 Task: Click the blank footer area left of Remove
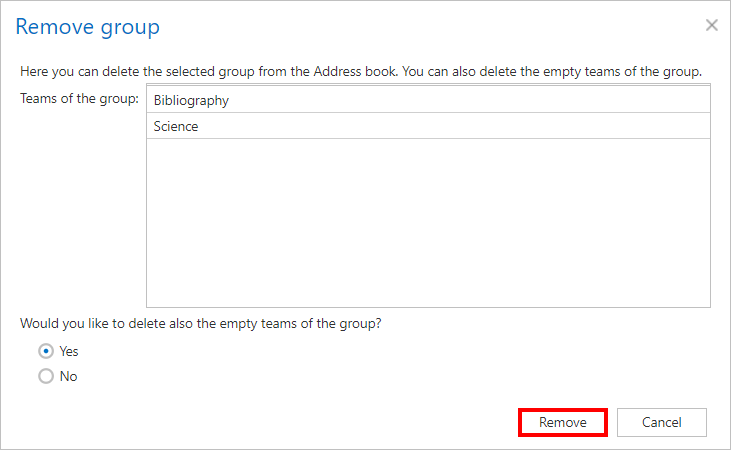260,422
